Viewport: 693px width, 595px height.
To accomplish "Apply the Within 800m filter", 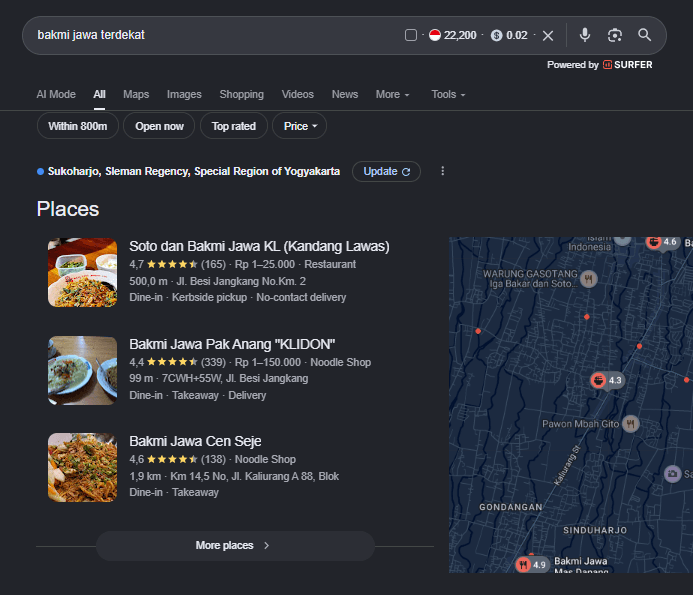I will pos(77,126).
